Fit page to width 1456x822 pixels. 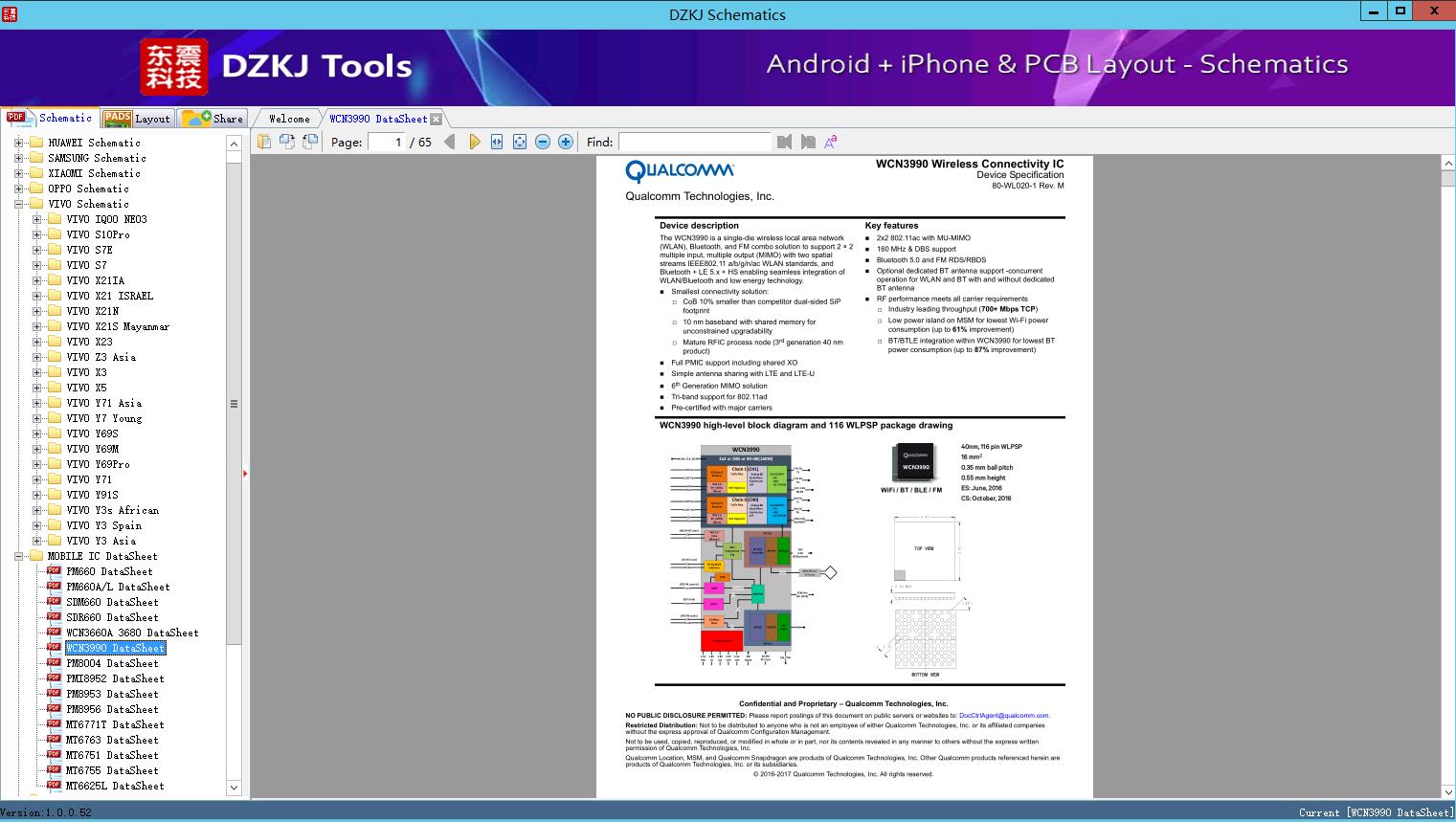[497, 142]
